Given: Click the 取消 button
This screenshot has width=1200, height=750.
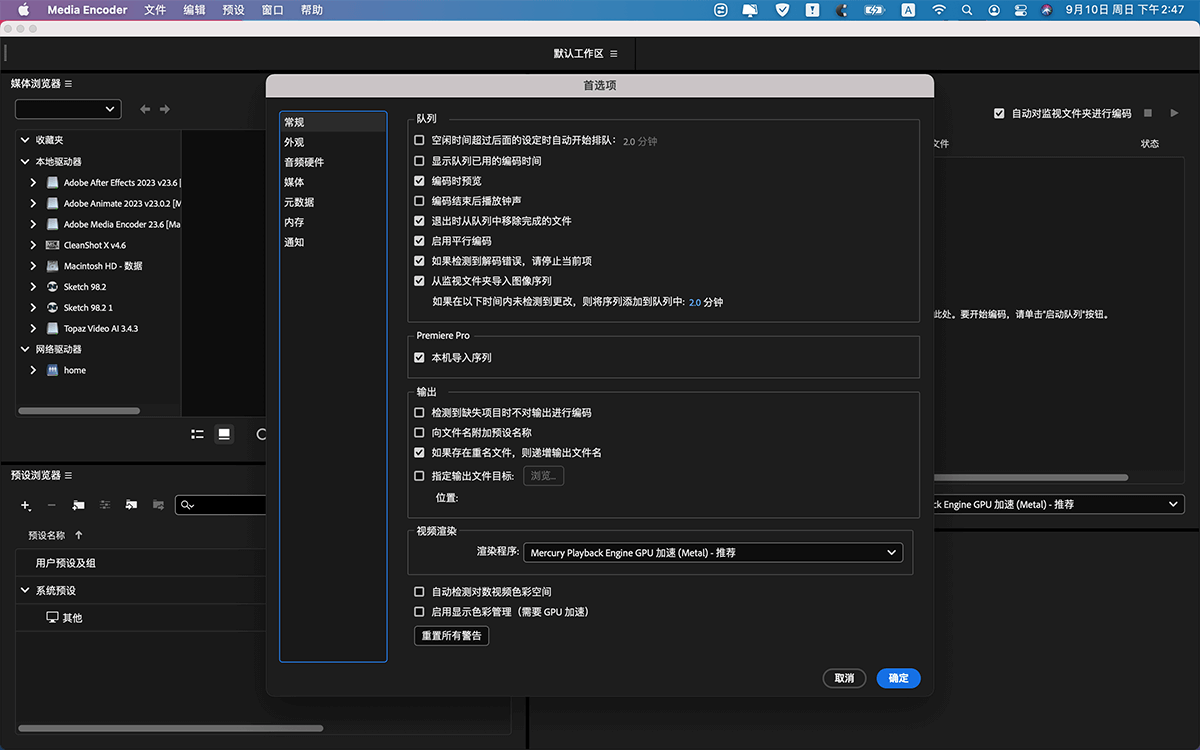Looking at the screenshot, I should pyautogui.click(x=844, y=678).
